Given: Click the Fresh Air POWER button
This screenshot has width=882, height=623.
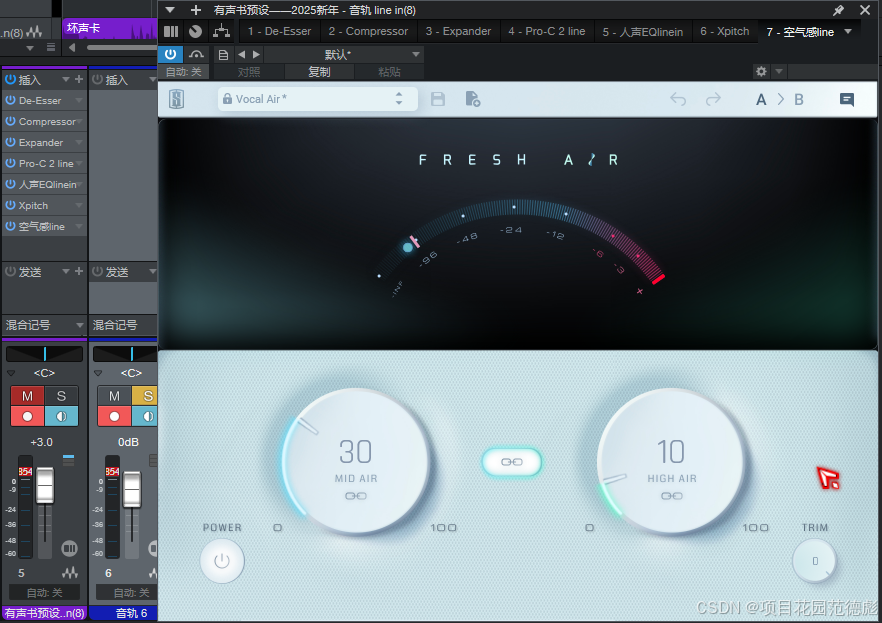Looking at the screenshot, I should 222,561.
